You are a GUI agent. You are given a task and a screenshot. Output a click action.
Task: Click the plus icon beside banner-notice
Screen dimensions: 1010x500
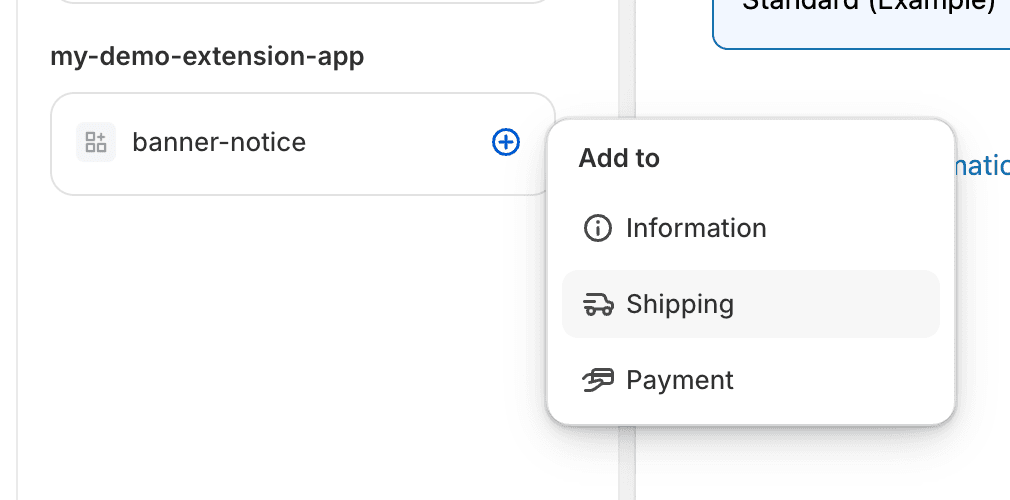tap(506, 143)
